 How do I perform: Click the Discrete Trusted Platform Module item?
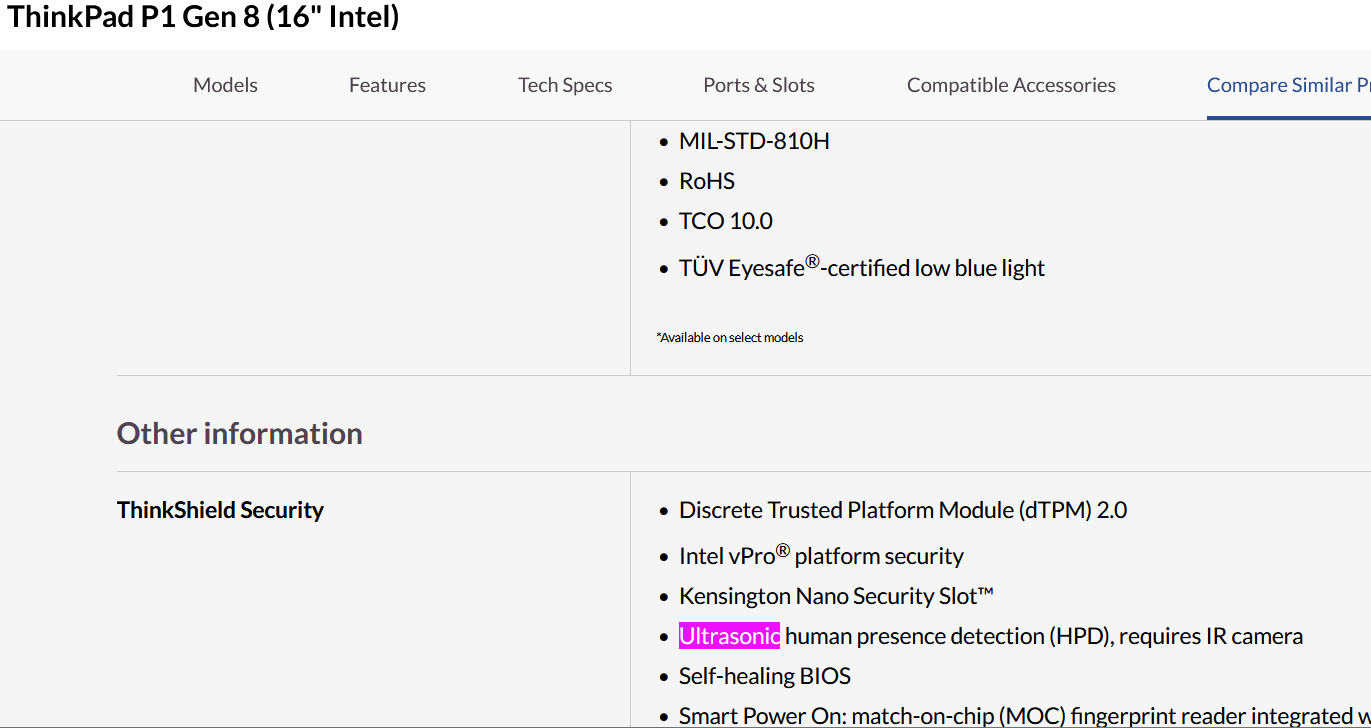[902, 510]
